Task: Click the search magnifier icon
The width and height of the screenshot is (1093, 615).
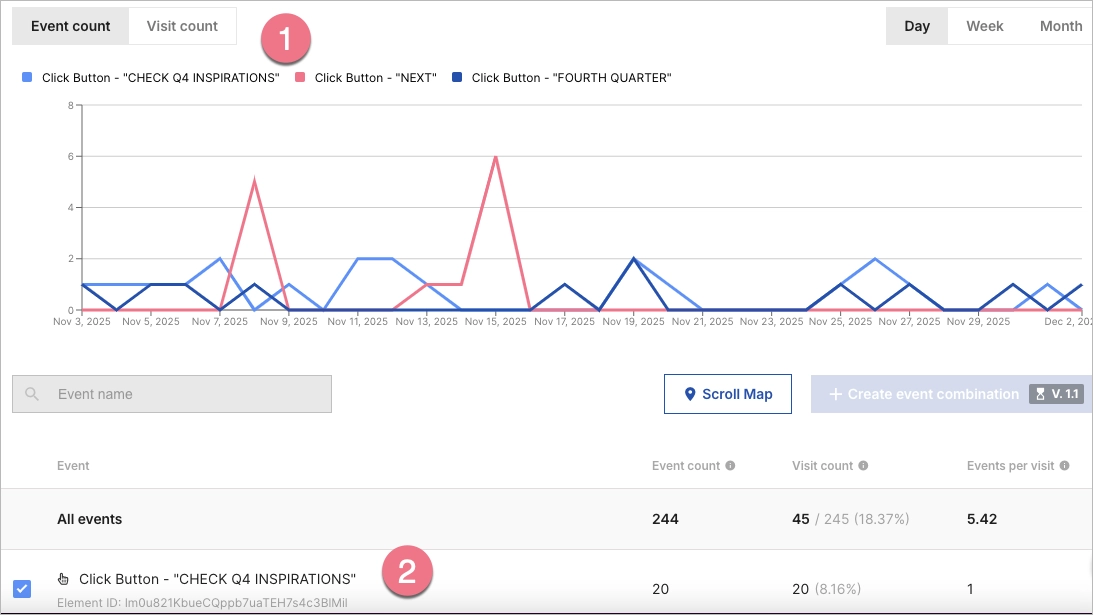Action: (32, 394)
